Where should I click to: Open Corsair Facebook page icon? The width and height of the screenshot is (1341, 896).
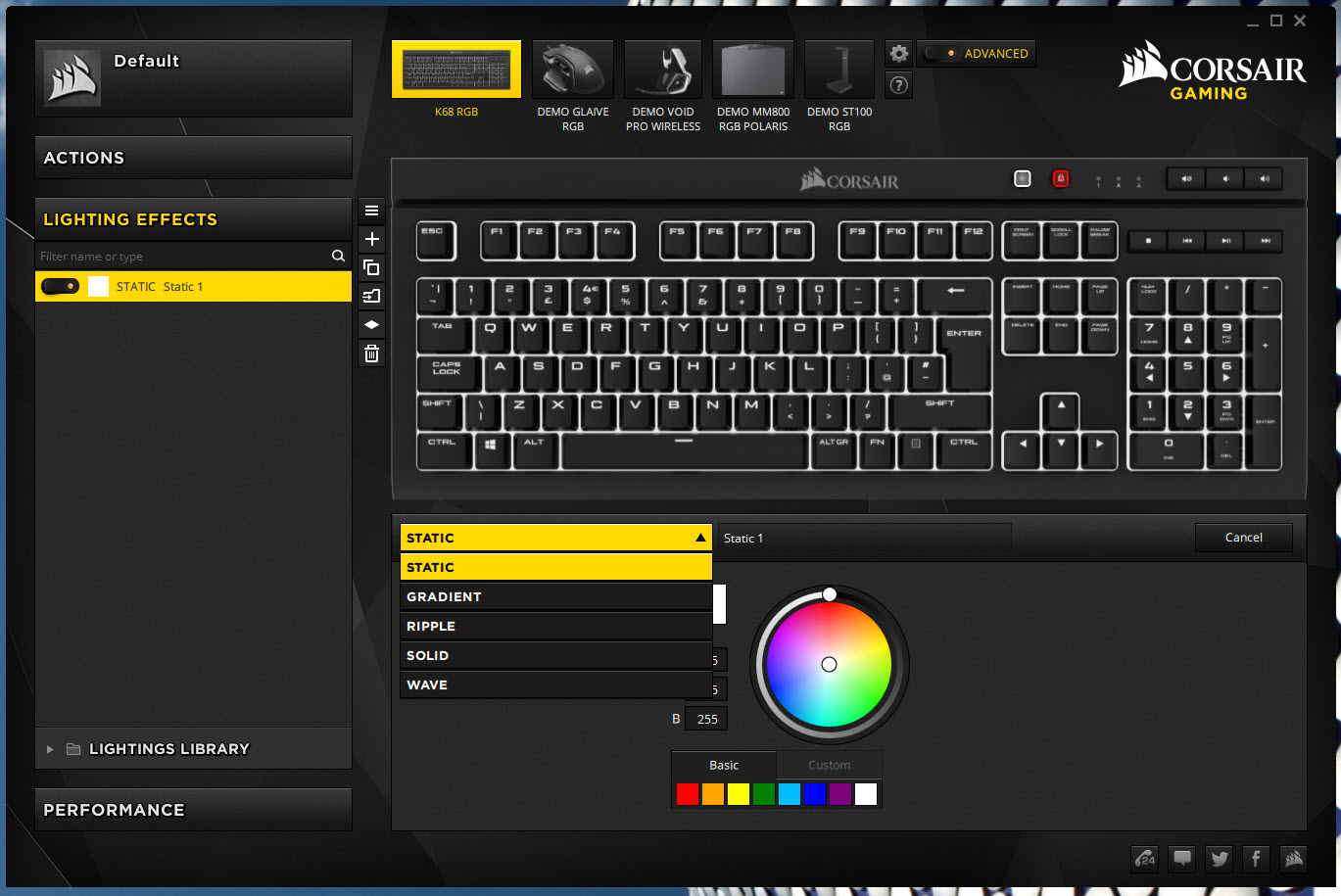(1257, 859)
